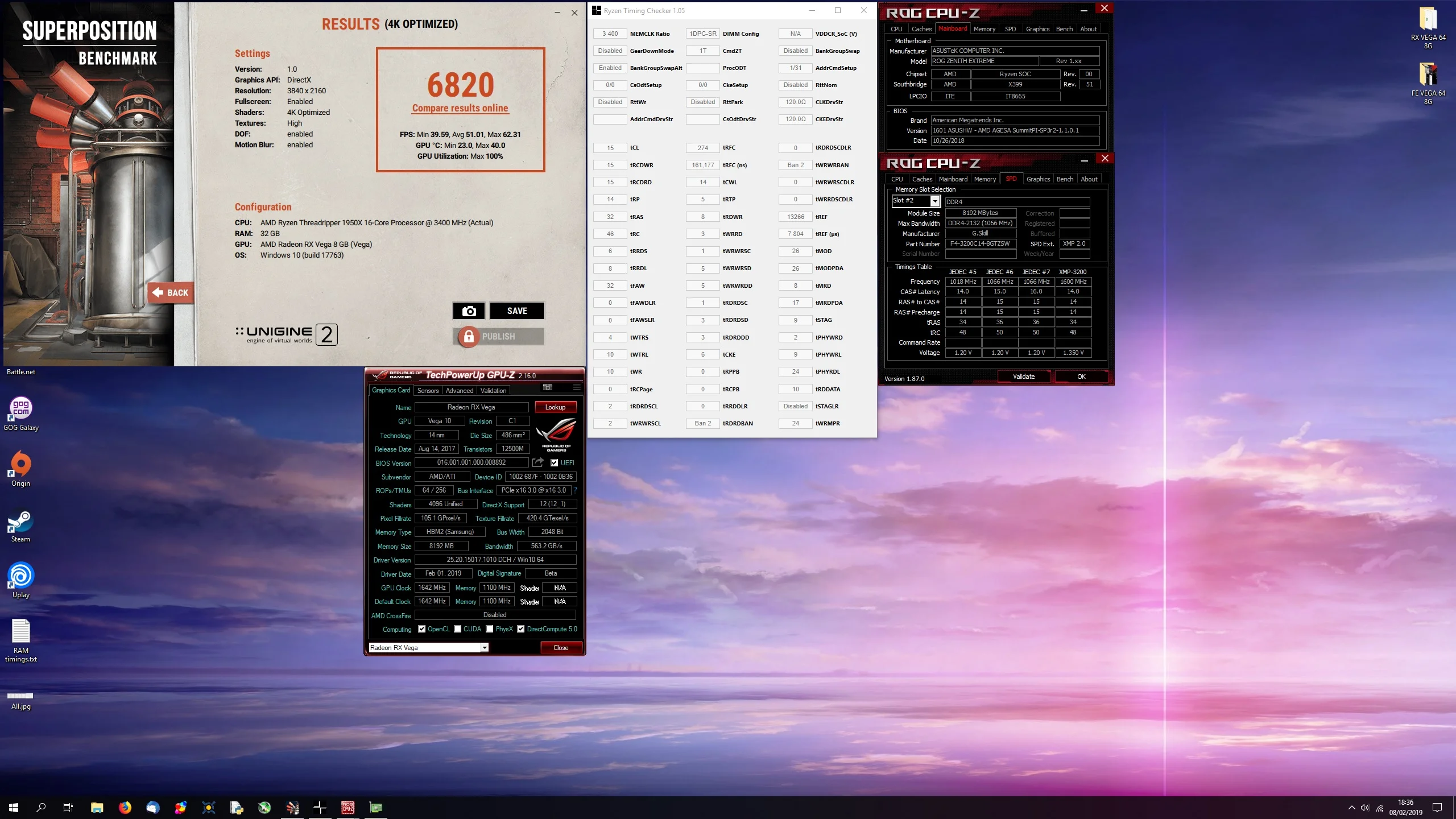Click the BIOS export share icon in GPU-Z
The width and height of the screenshot is (1456, 819).
537,462
